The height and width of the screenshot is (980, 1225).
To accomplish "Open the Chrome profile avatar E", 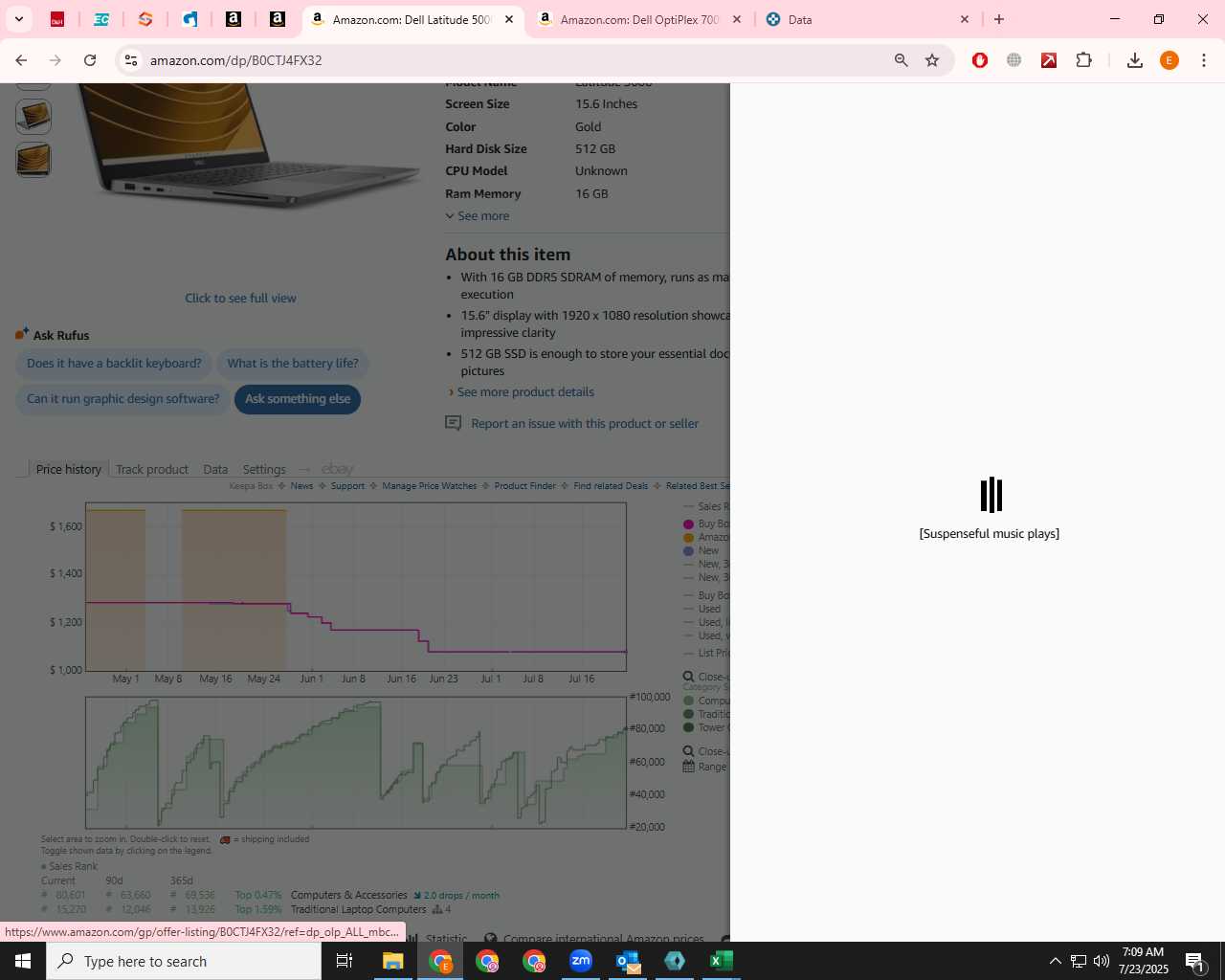I will [1169, 60].
